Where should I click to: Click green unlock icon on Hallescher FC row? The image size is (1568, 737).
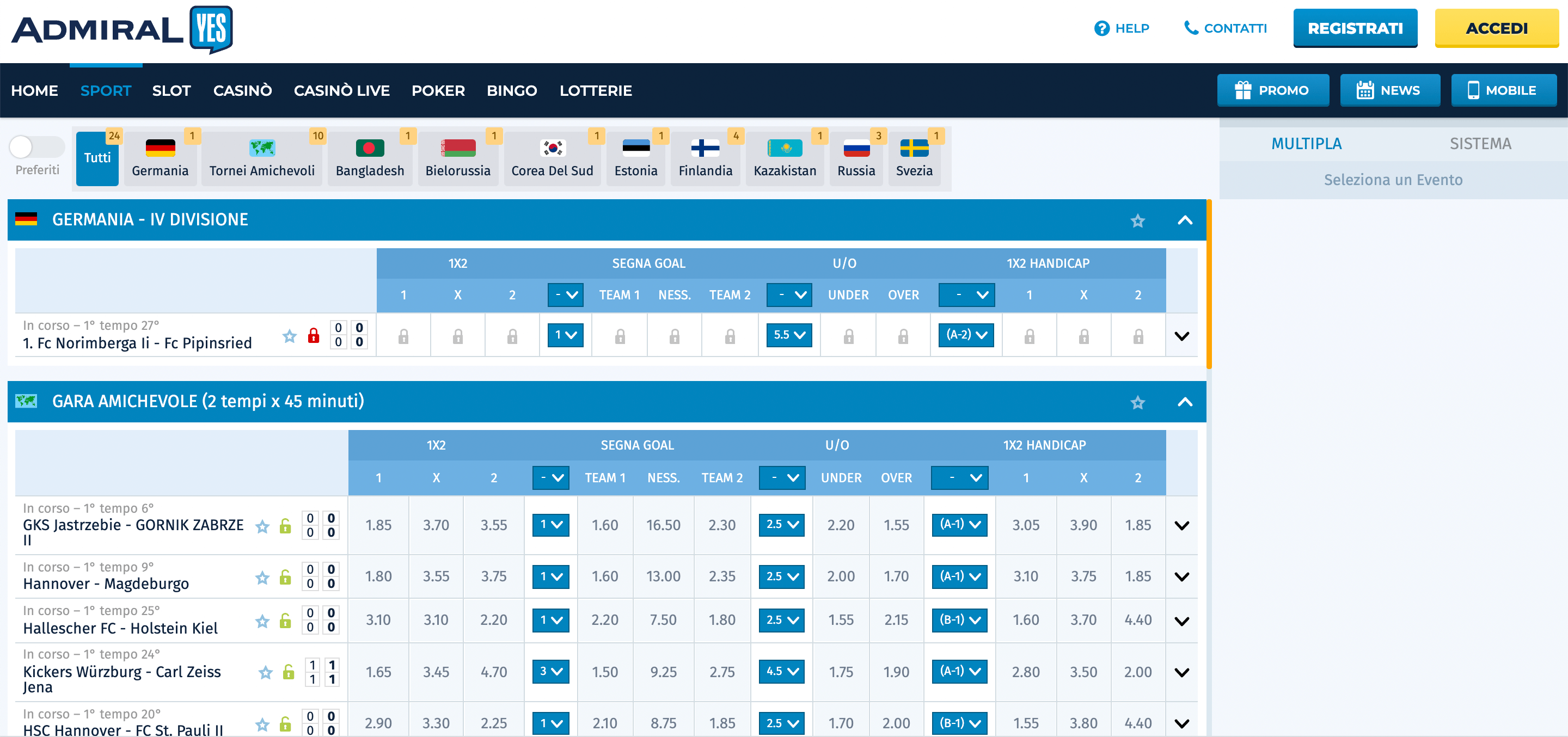(285, 620)
